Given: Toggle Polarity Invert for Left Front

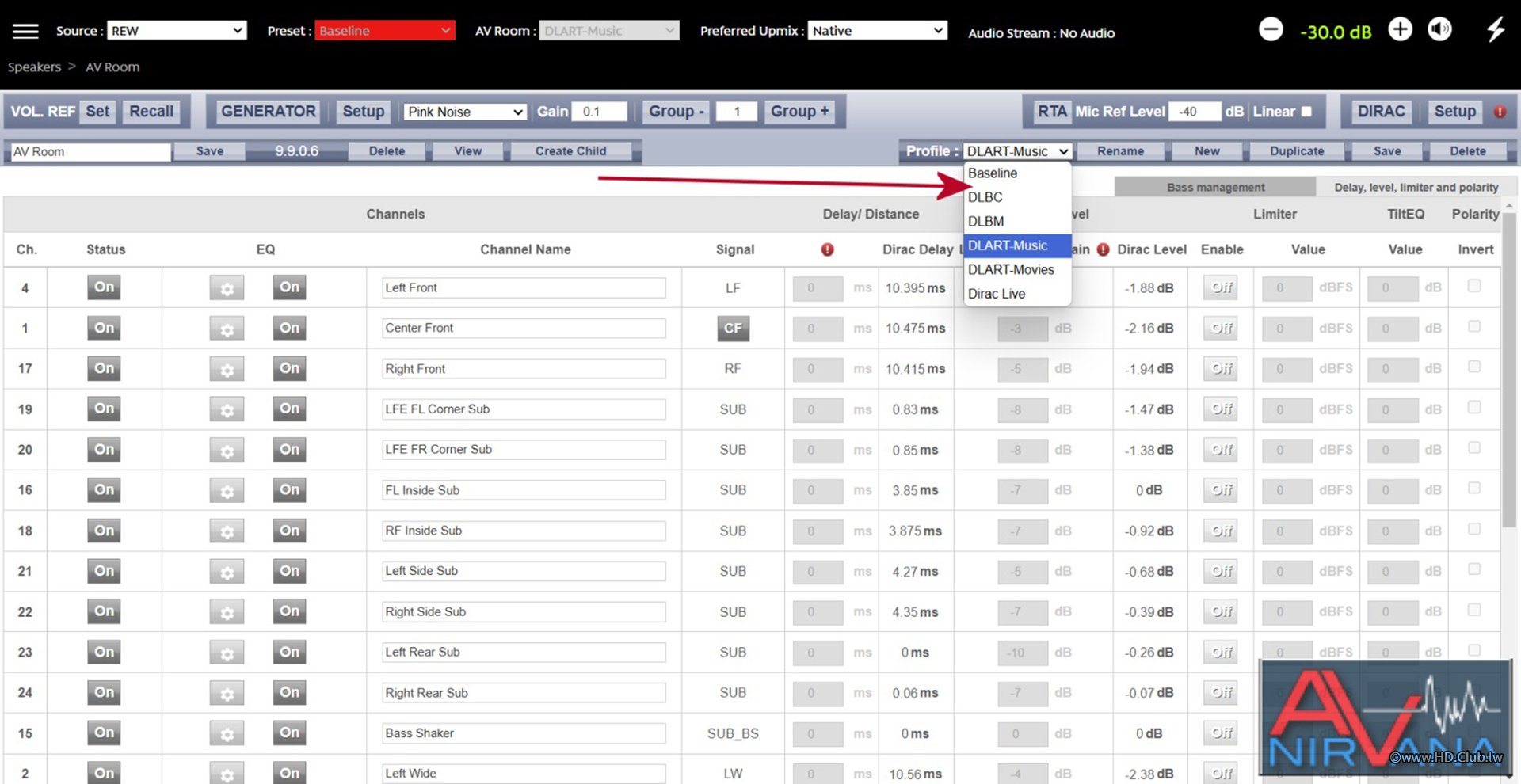Looking at the screenshot, I should tap(1473, 286).
